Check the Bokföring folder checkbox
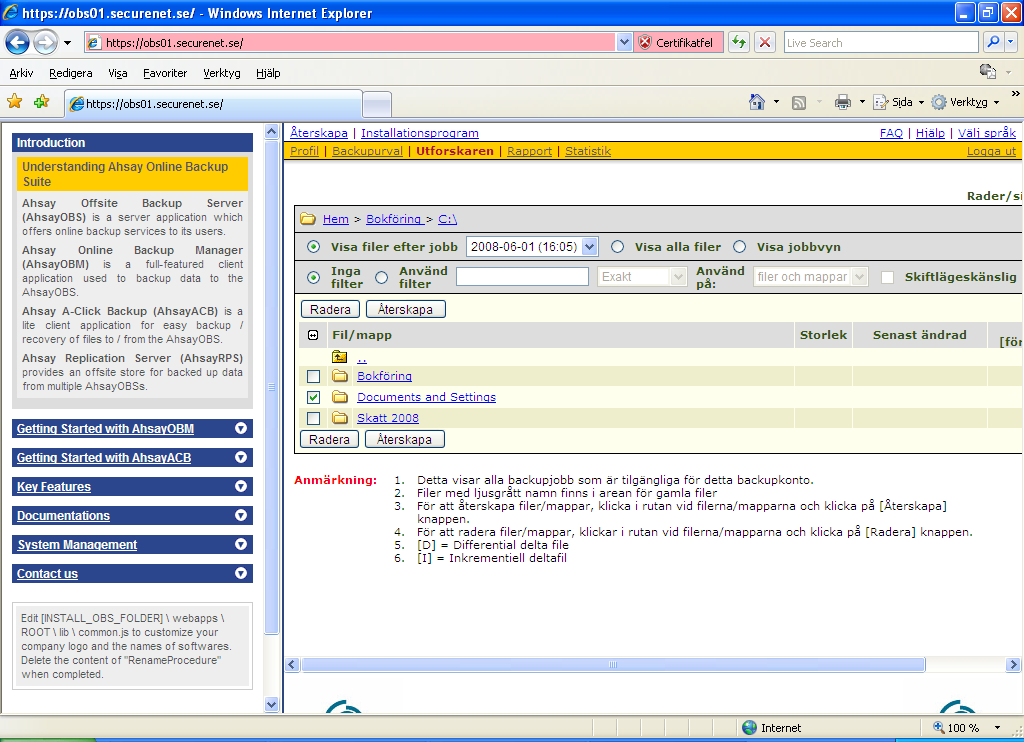 [313, 377]
